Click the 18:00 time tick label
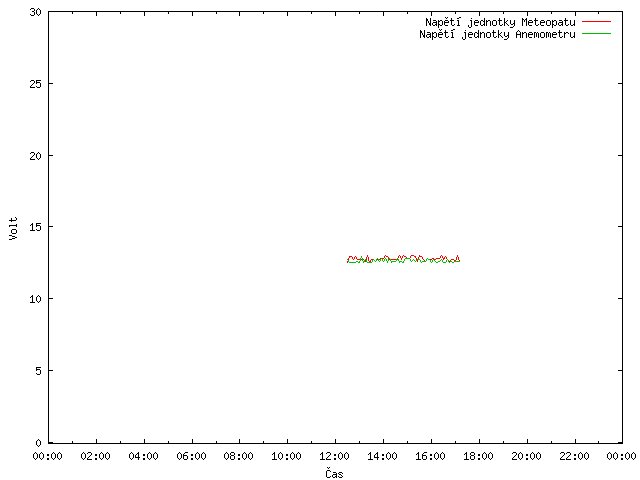The width and height of the screenshot is (640, 480). tap(478, 456)
